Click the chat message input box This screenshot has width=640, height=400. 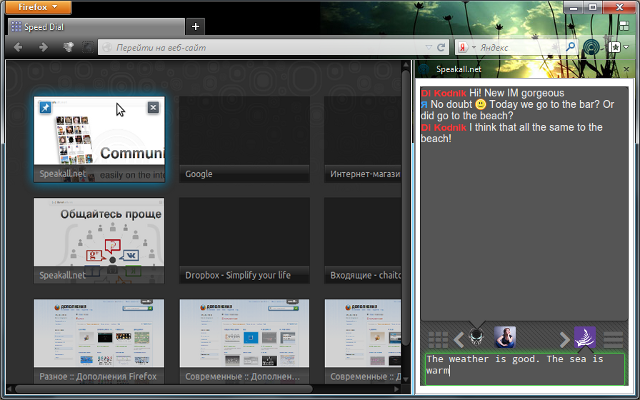click(524, 367)
